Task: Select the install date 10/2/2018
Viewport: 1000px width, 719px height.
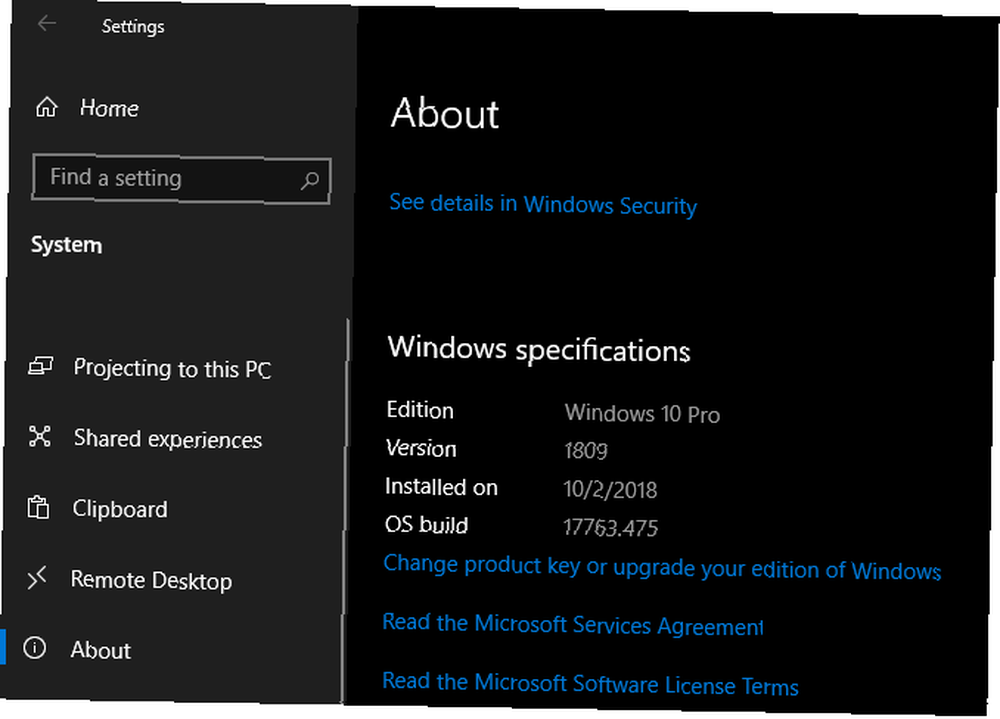Action: coord(610,489)
